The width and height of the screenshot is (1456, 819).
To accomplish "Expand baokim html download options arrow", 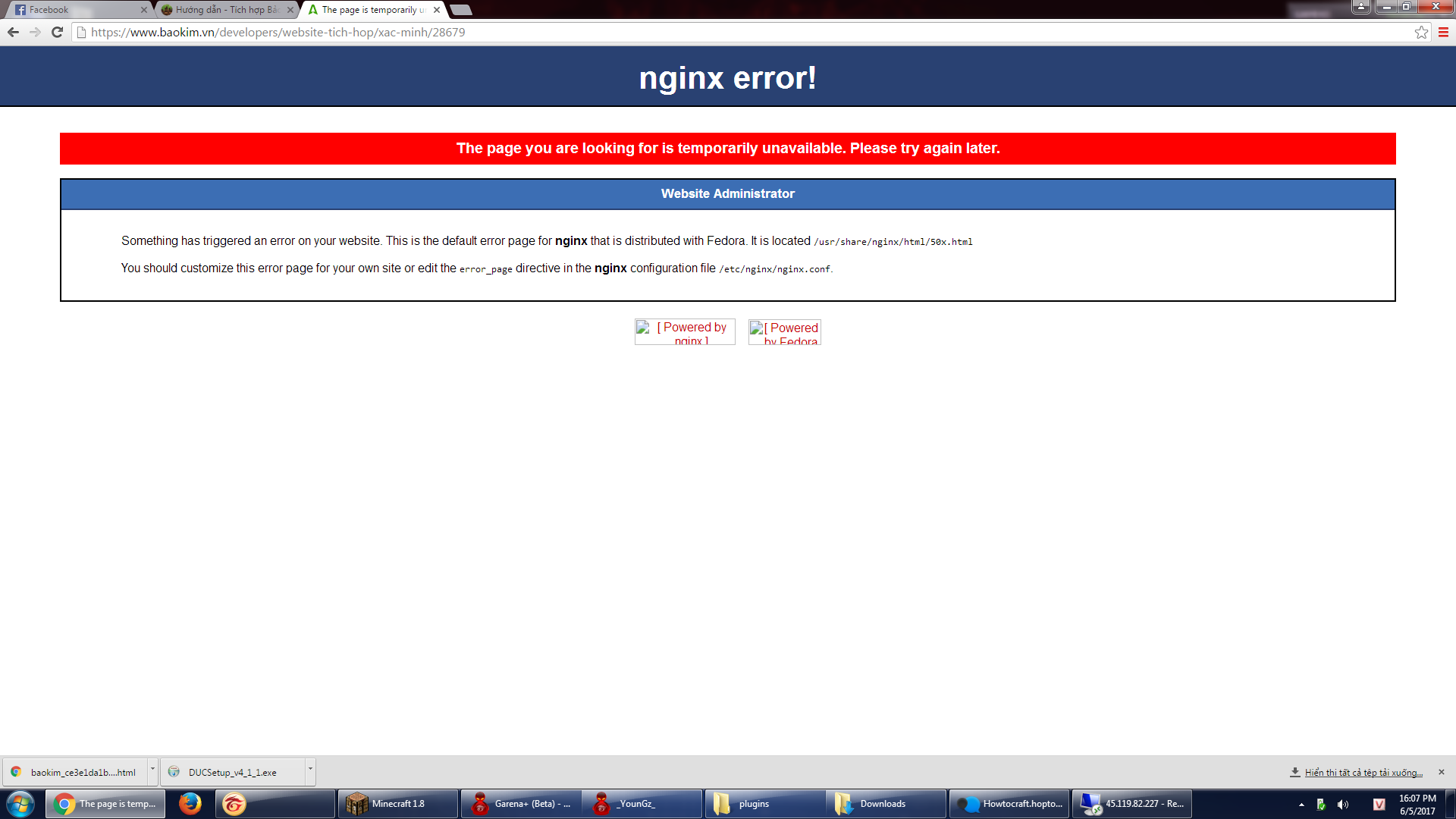I will coord(152,769).
